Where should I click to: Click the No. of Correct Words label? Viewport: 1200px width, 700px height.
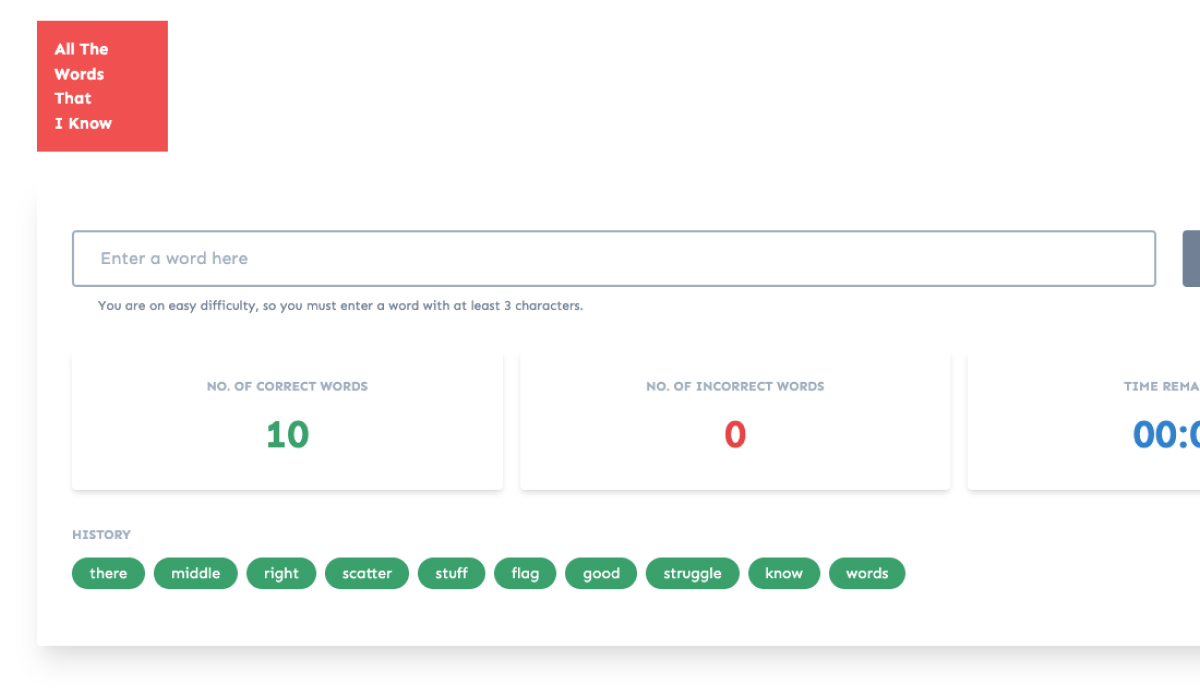pos(287,386)
